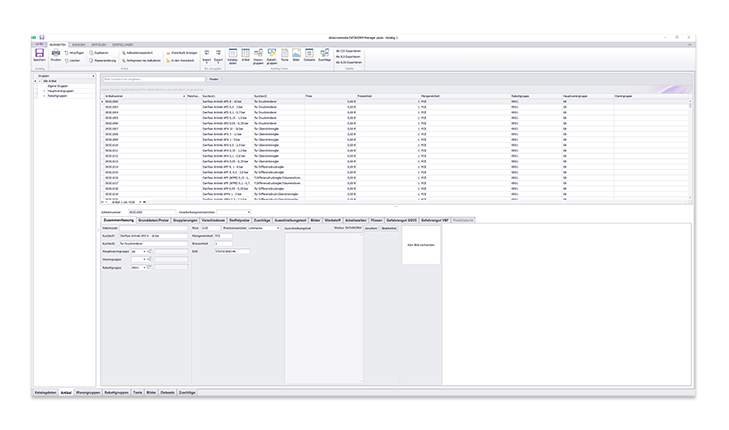Viewport: 729px width, 430px height.
Task: Expand the Hauptwarengruppen tree node
Action: pos(45,91)
